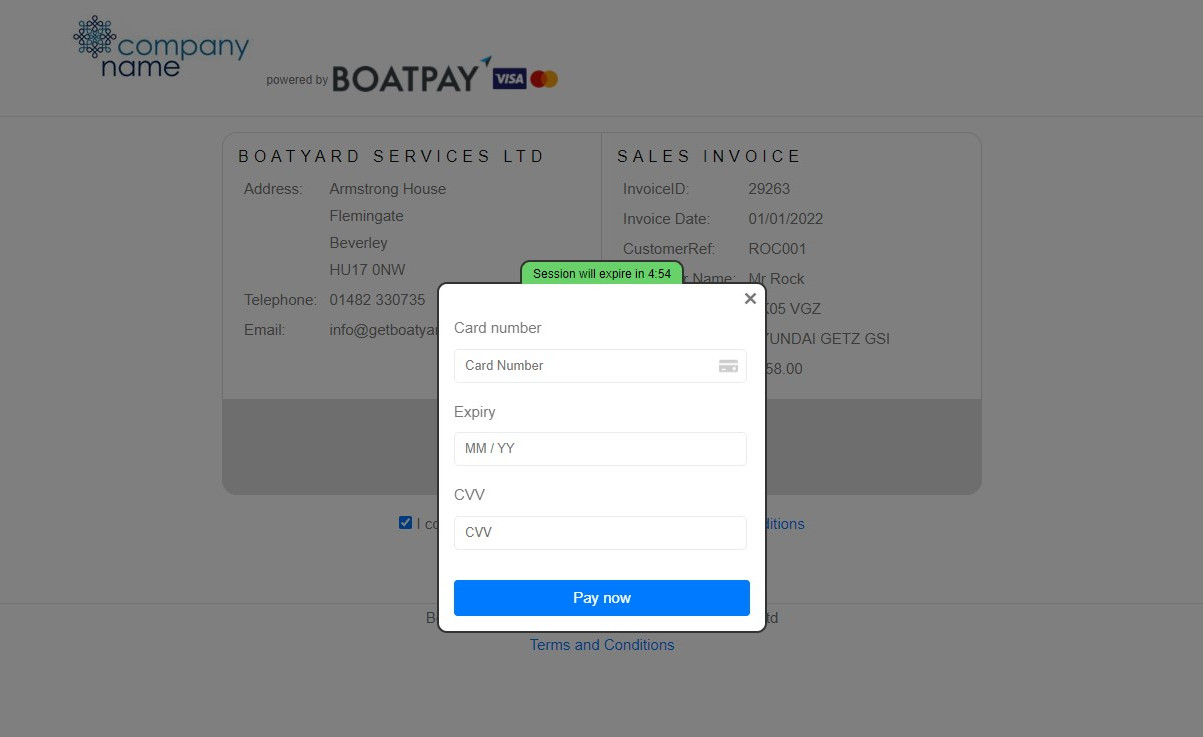
Task: Select the invoice ID value 29263
Action: pyautogui.click(x=769, y=189)
